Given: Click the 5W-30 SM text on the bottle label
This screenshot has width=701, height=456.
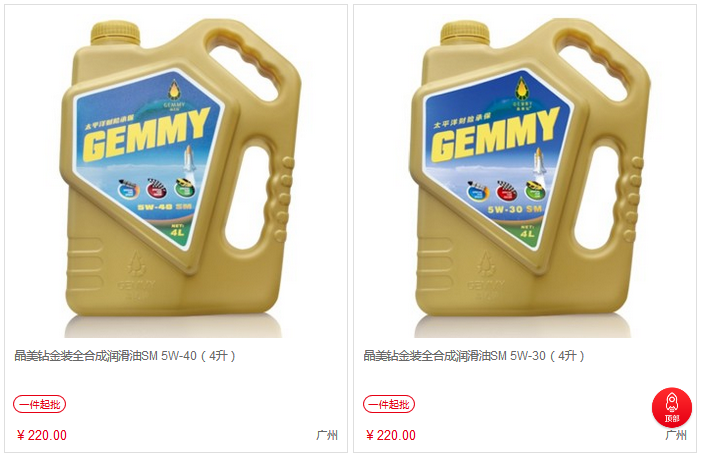Looking at the screenshot, I should [515, 209].
